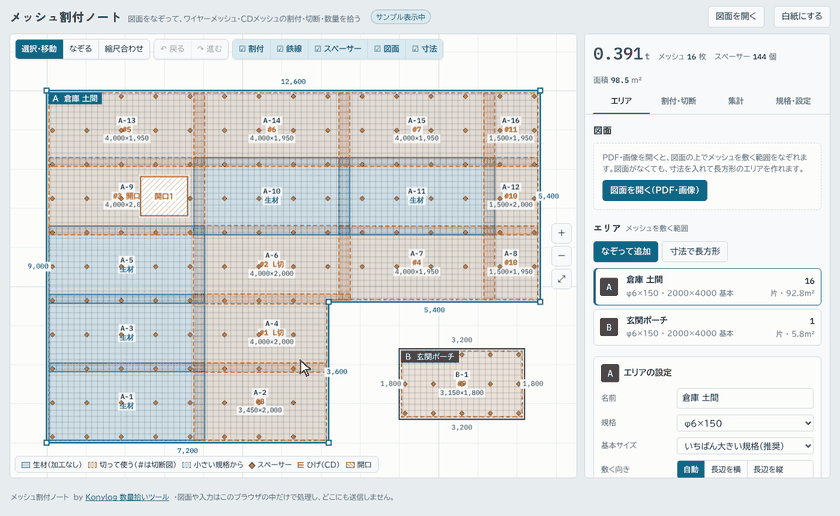Switch to the 割付･切断 tab
Image resolution: width=840 pixels, height=516 pixels.
(678, 101)
